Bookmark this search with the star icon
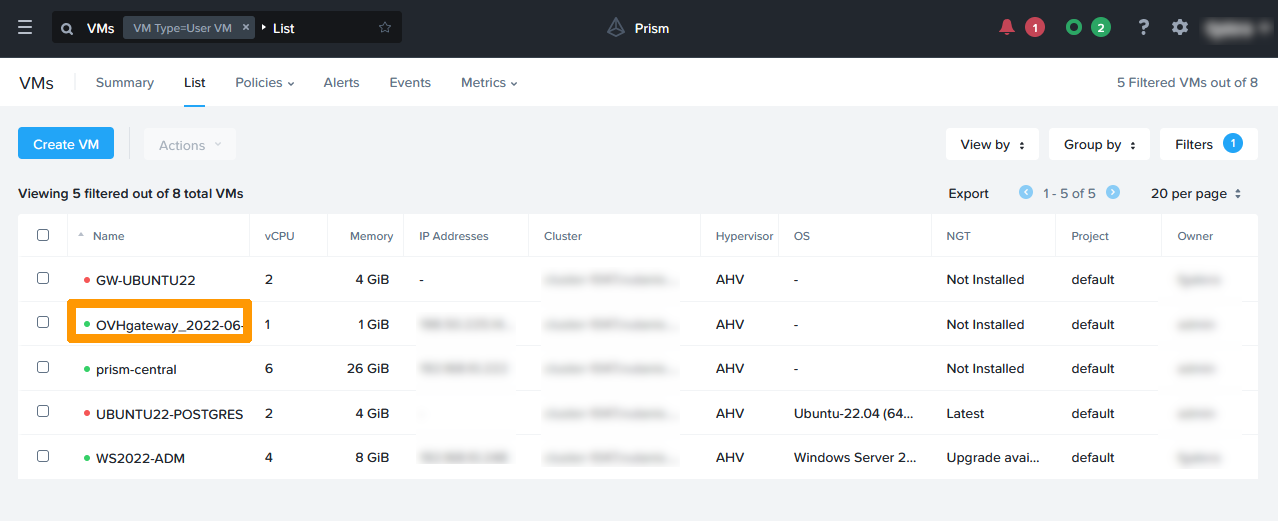This screenshot has width=1278, height=521. pos(385,28)
